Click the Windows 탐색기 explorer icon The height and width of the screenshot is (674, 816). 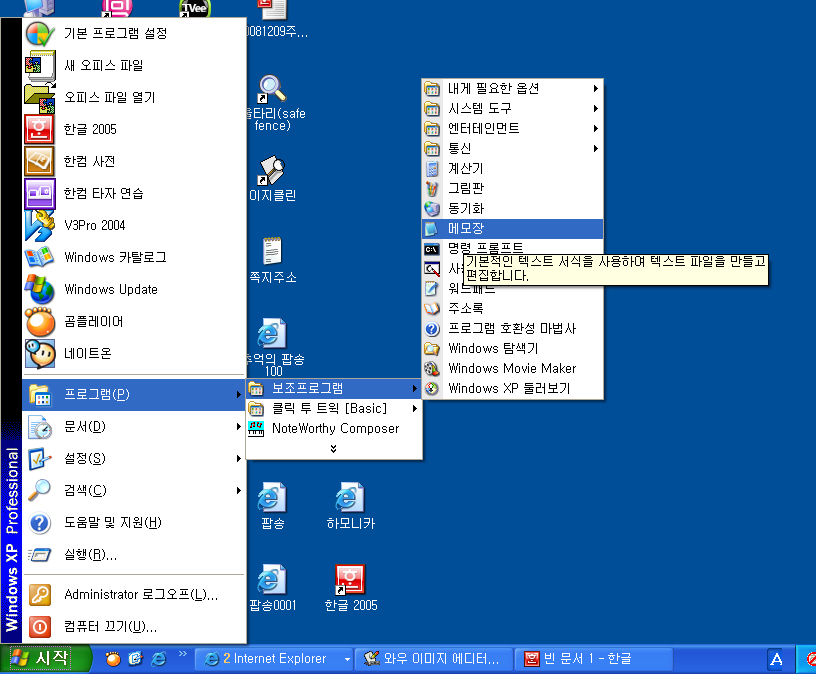432,349
